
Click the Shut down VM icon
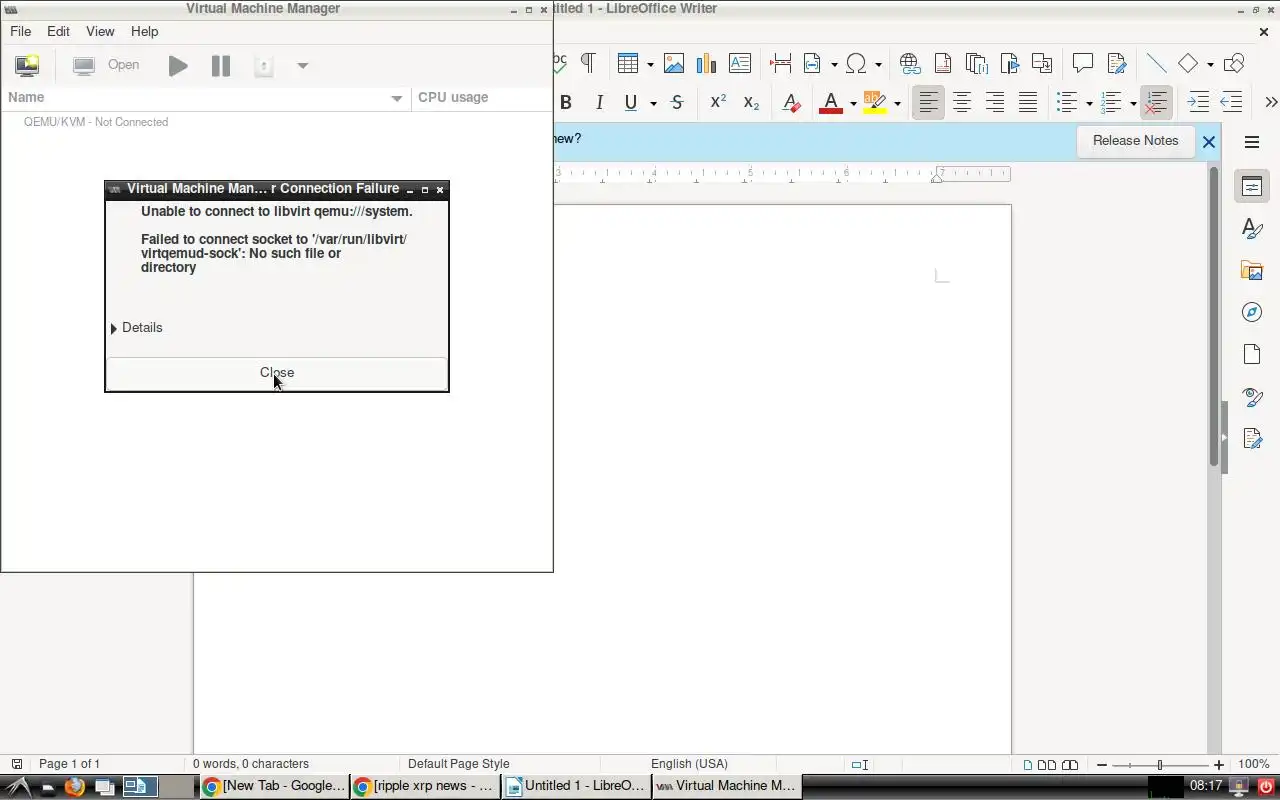pos(264,66)
